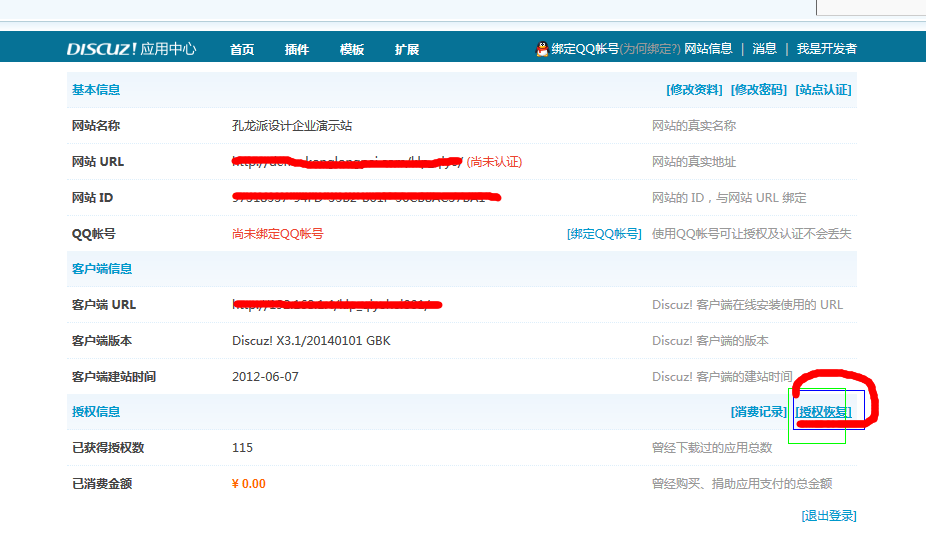This screenshot has height=539, width=926.
Task: Click the 网站 URL row label
Action: (97, 162)
